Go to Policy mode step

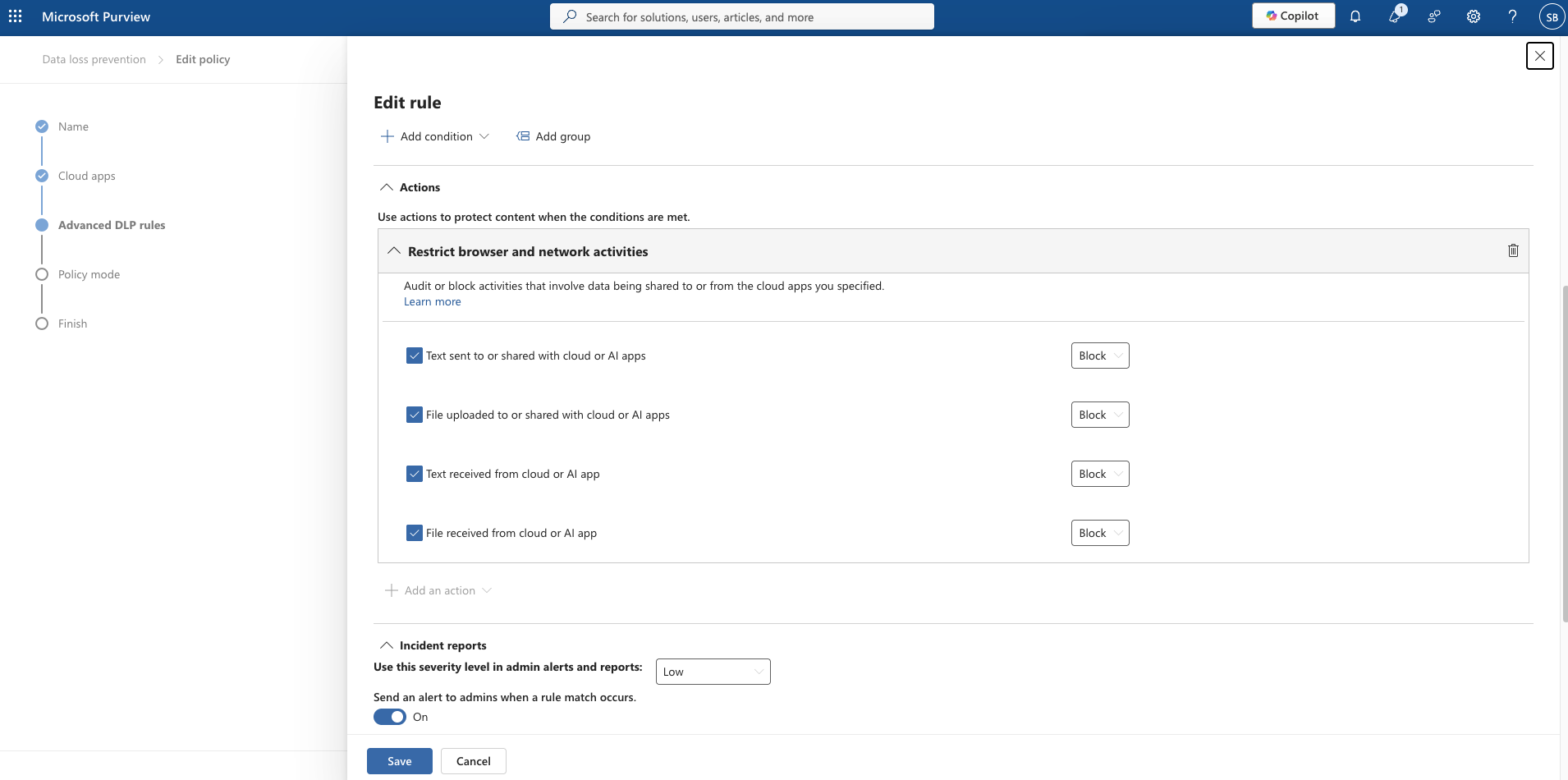point(89,274)
